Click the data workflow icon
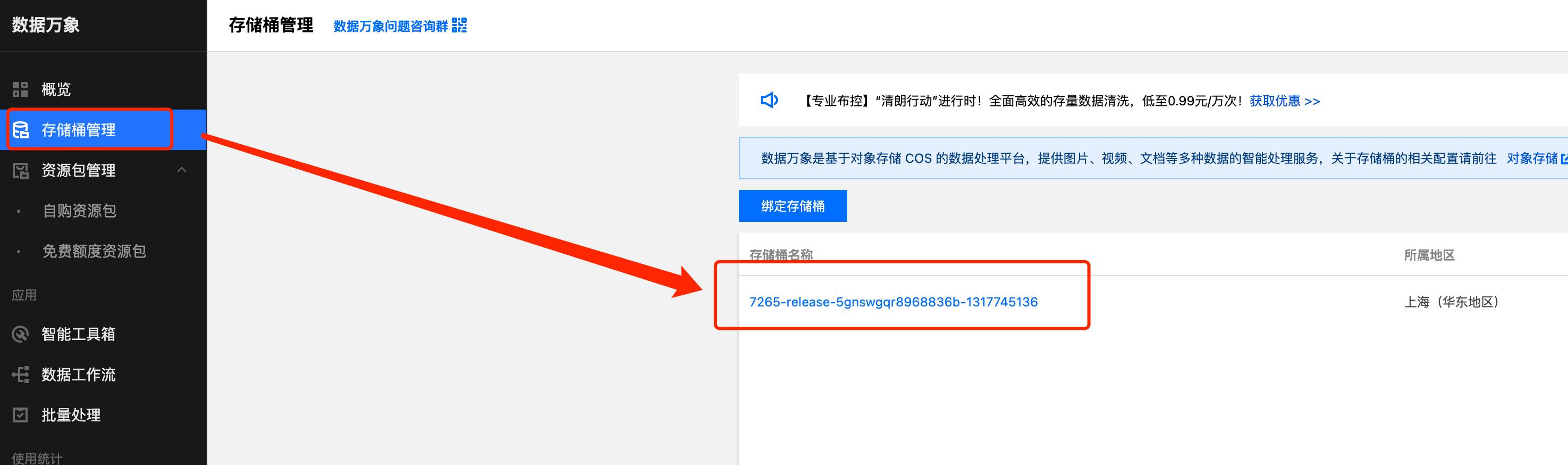Viewport: 1568px width, 465px height. tap(20, 374)
